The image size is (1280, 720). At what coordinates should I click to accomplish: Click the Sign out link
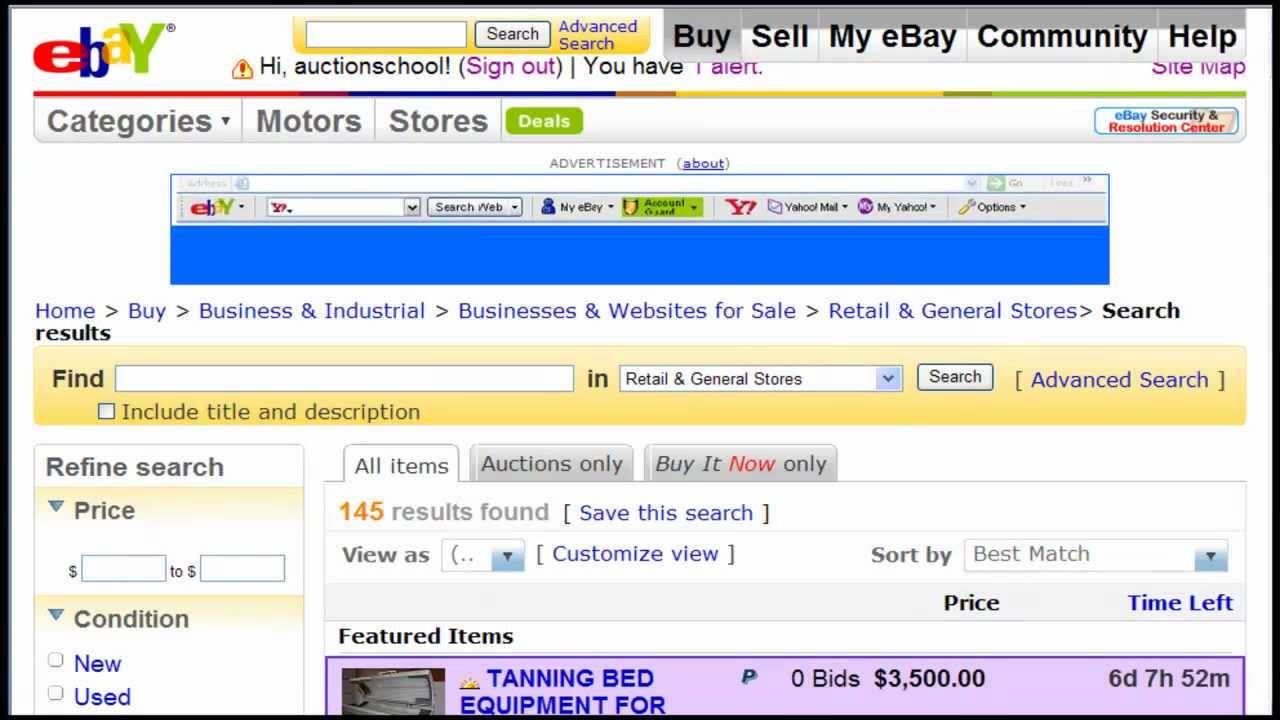(510, 66)
